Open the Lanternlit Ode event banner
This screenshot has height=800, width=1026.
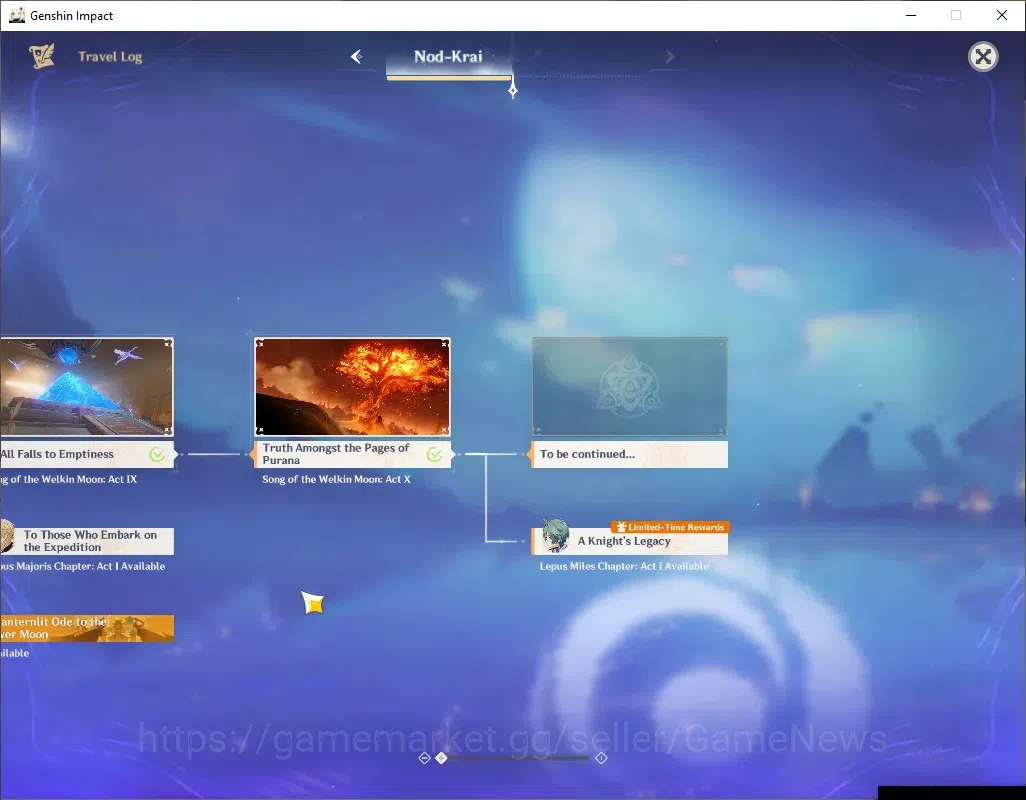[86, 628]
